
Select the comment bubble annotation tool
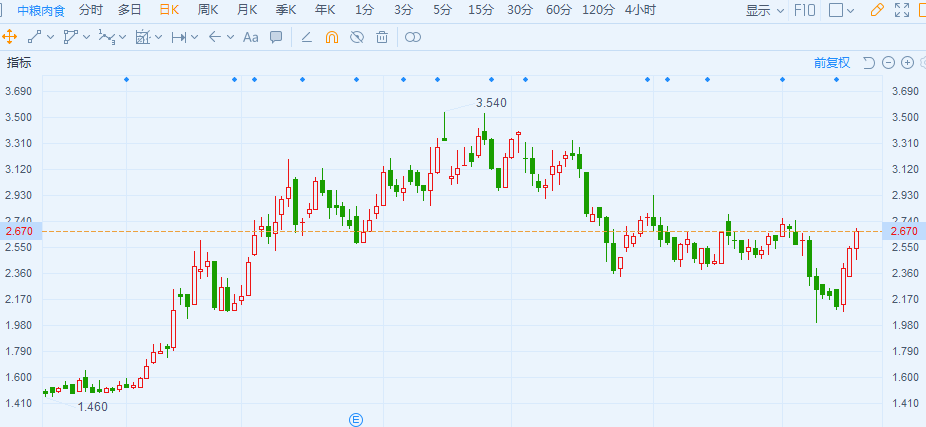[276, 37]
